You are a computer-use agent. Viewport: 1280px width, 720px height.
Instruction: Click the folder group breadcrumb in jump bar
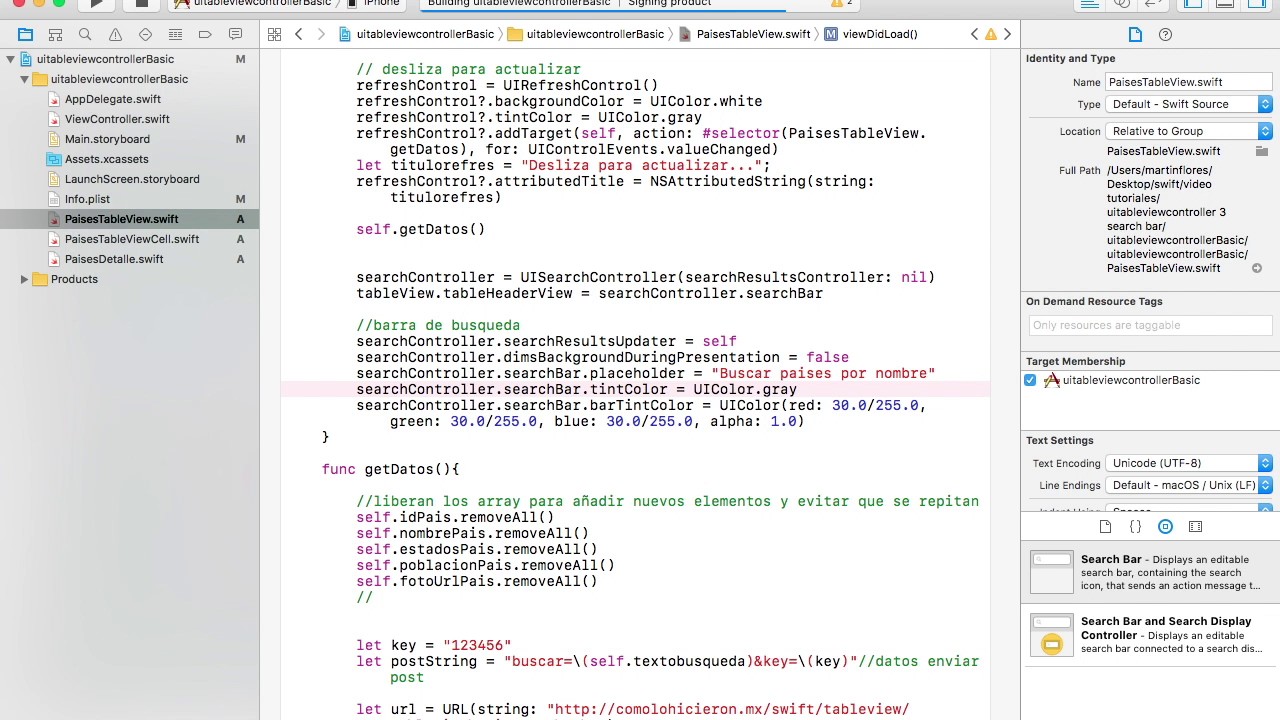(x=586, y=34)
